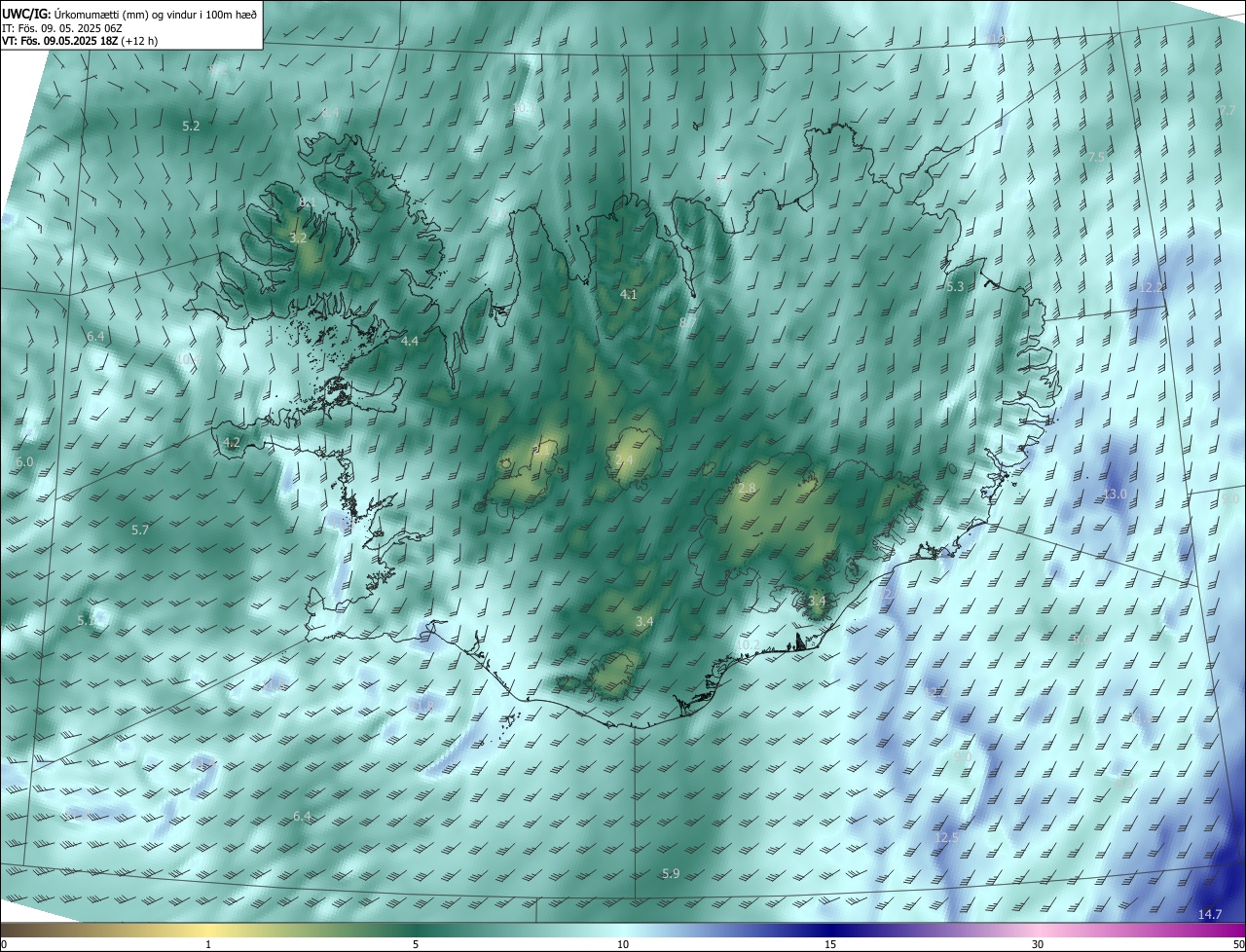Click the 5.3 value label in the northeast
Image resolution: width=1246 pixels, height=952 pixels.
click(955, 287)
